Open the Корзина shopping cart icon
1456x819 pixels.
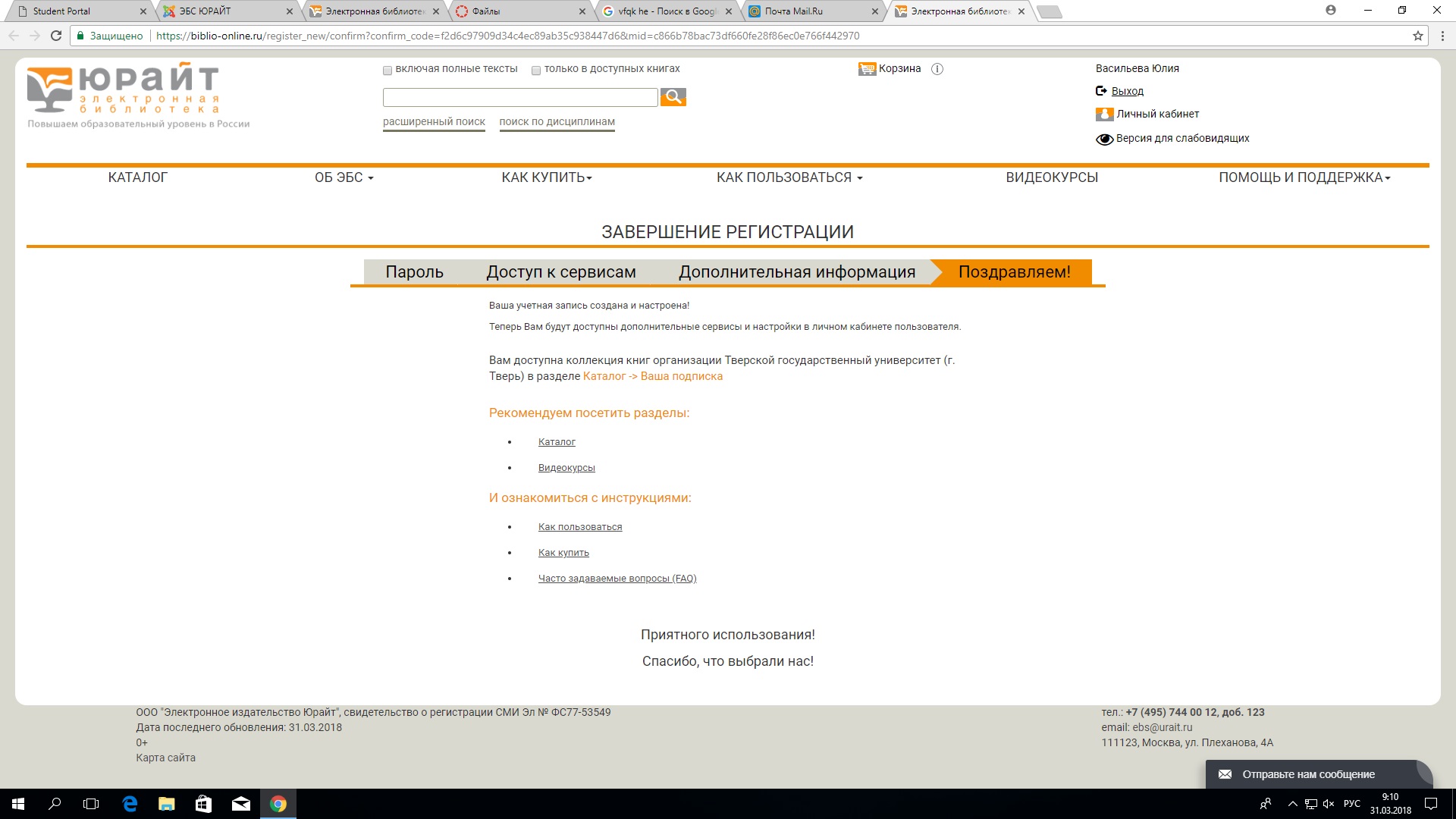[867, 69]
